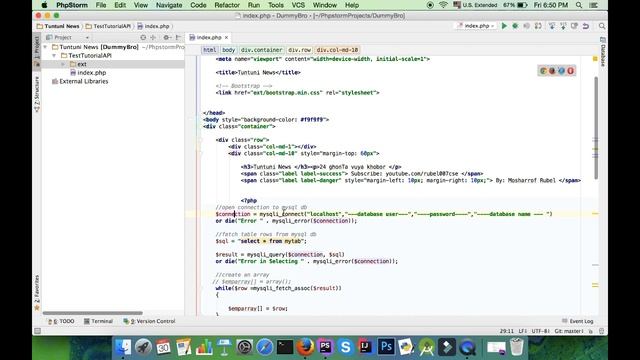Open Terminal app from the Dock
Viewport: 640px width, 360px height.
pos(284,347)
